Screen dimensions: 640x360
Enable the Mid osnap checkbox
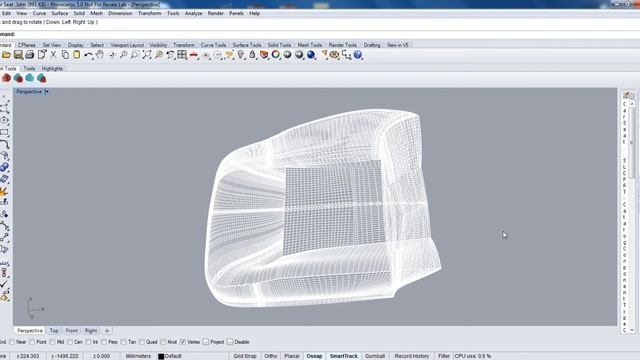coord(52,342)
